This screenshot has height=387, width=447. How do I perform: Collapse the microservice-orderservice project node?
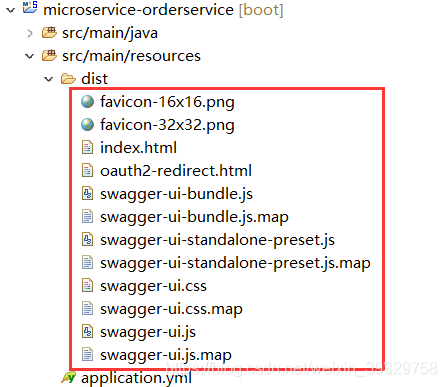point(11,10)
